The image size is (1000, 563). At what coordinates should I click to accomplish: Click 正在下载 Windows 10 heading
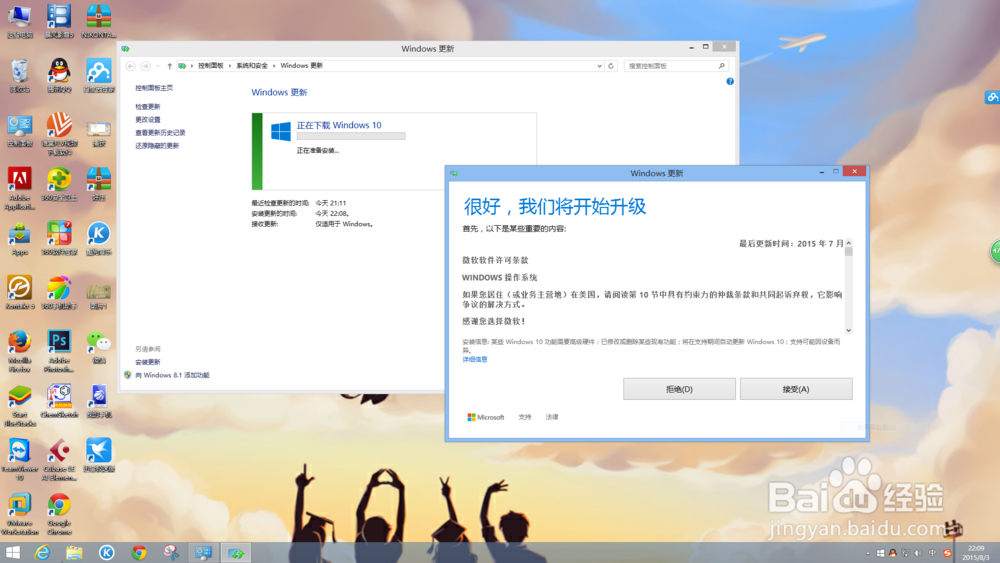[x=339, y=125]
